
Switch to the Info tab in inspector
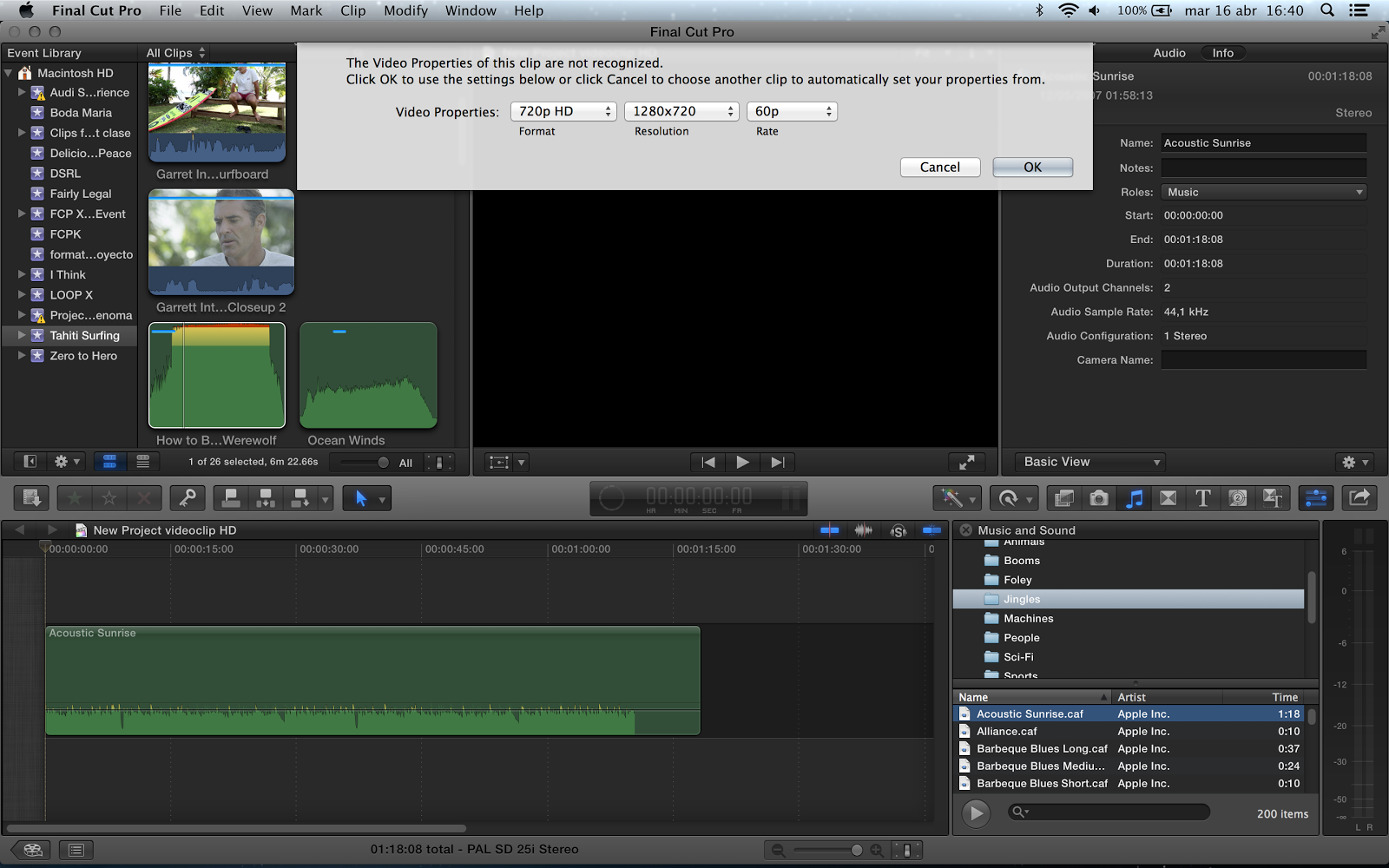(1222, 52)
